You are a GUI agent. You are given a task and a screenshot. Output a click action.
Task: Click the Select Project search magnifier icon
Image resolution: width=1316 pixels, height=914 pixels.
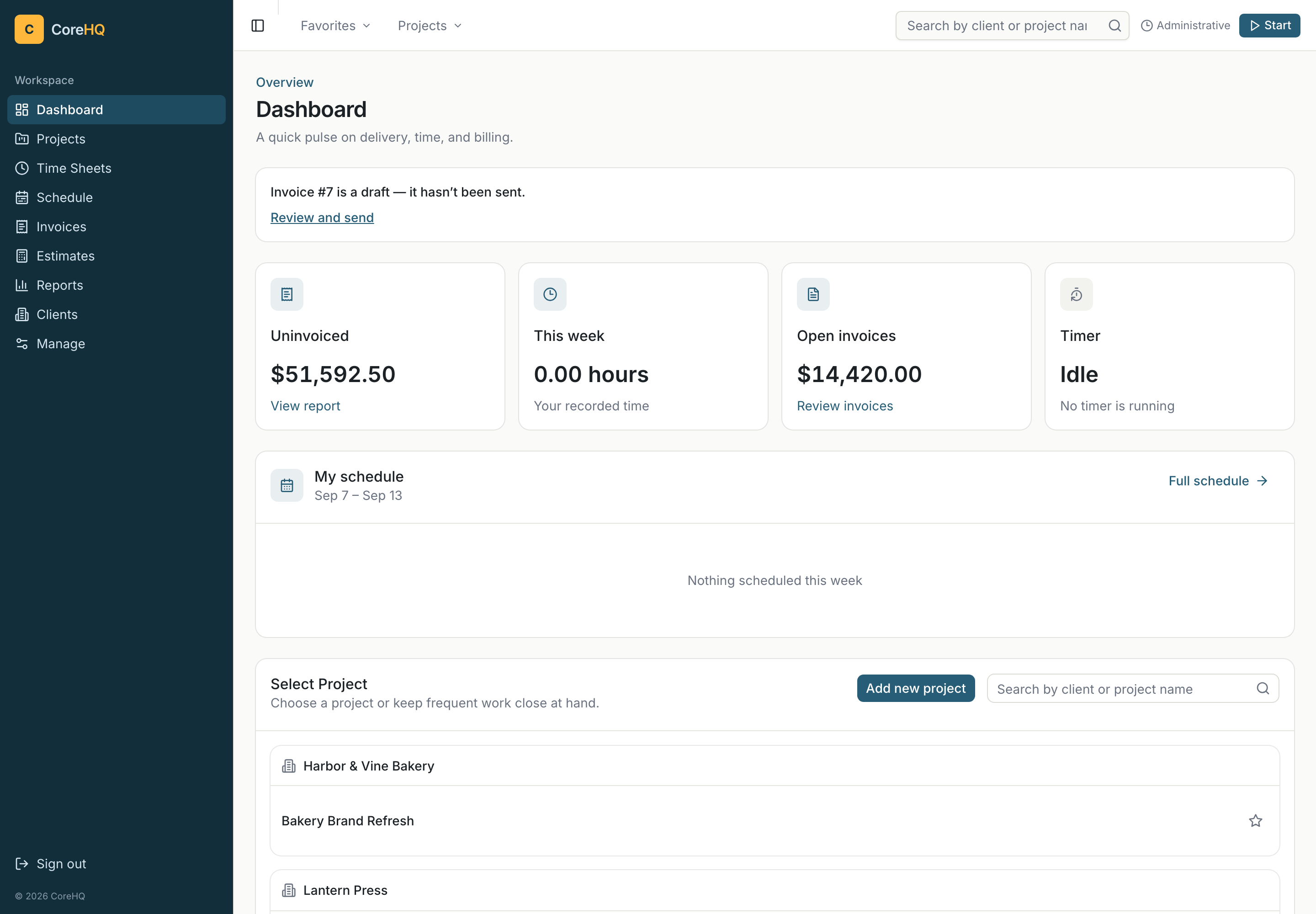pyautogui.click(x=1263, y=688)
